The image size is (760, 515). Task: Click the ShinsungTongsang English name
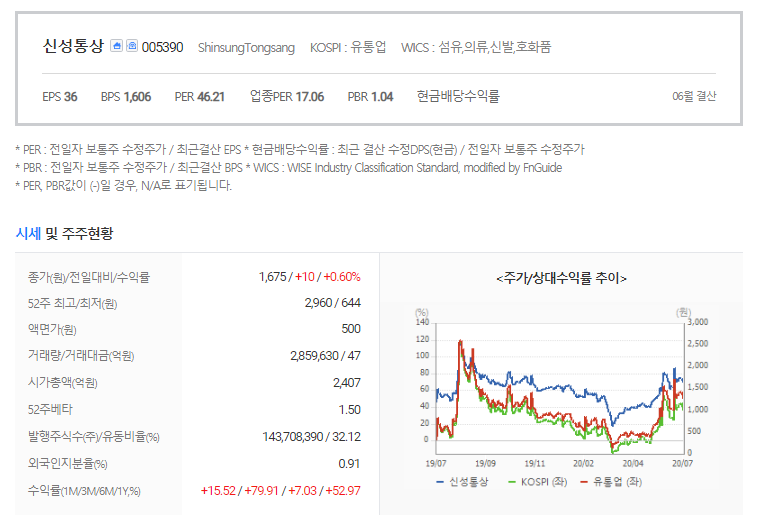246,47
